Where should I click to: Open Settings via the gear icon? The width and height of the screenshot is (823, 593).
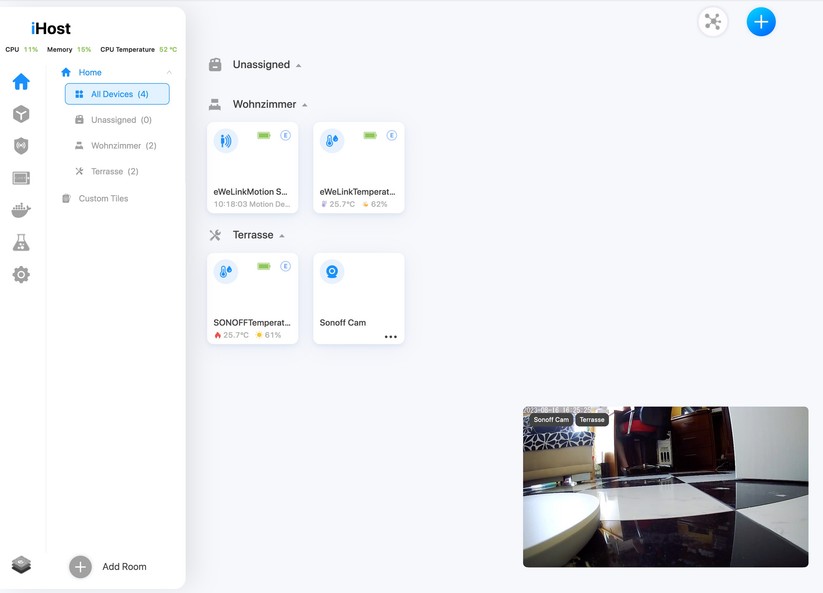click(x=20, y=274)
